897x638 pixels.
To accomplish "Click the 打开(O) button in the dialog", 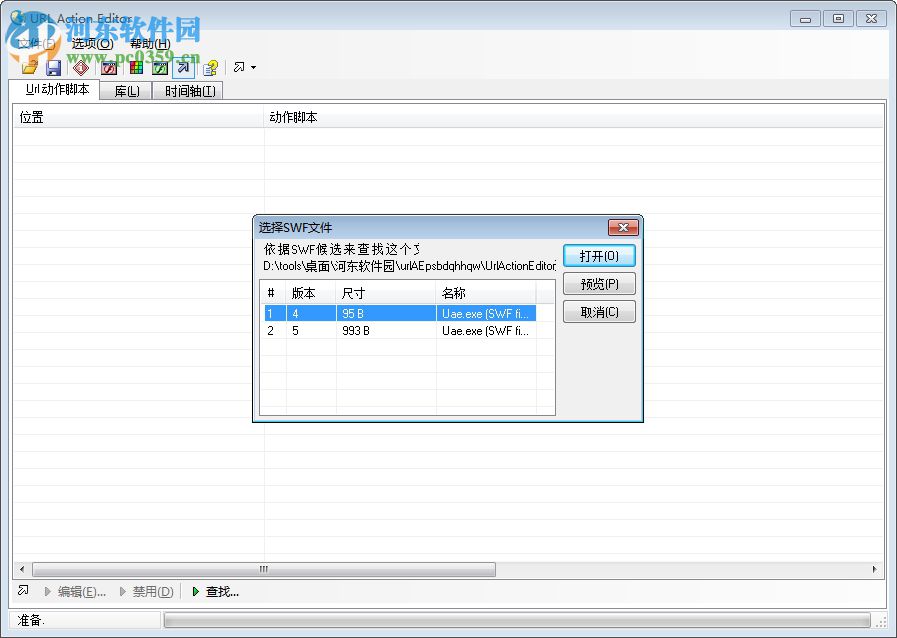I will coord(599,255).
